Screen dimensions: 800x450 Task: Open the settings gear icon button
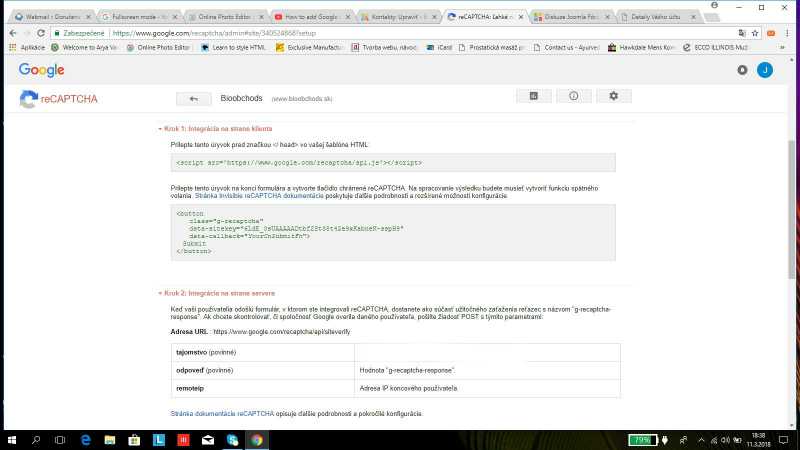pos(613,96)
